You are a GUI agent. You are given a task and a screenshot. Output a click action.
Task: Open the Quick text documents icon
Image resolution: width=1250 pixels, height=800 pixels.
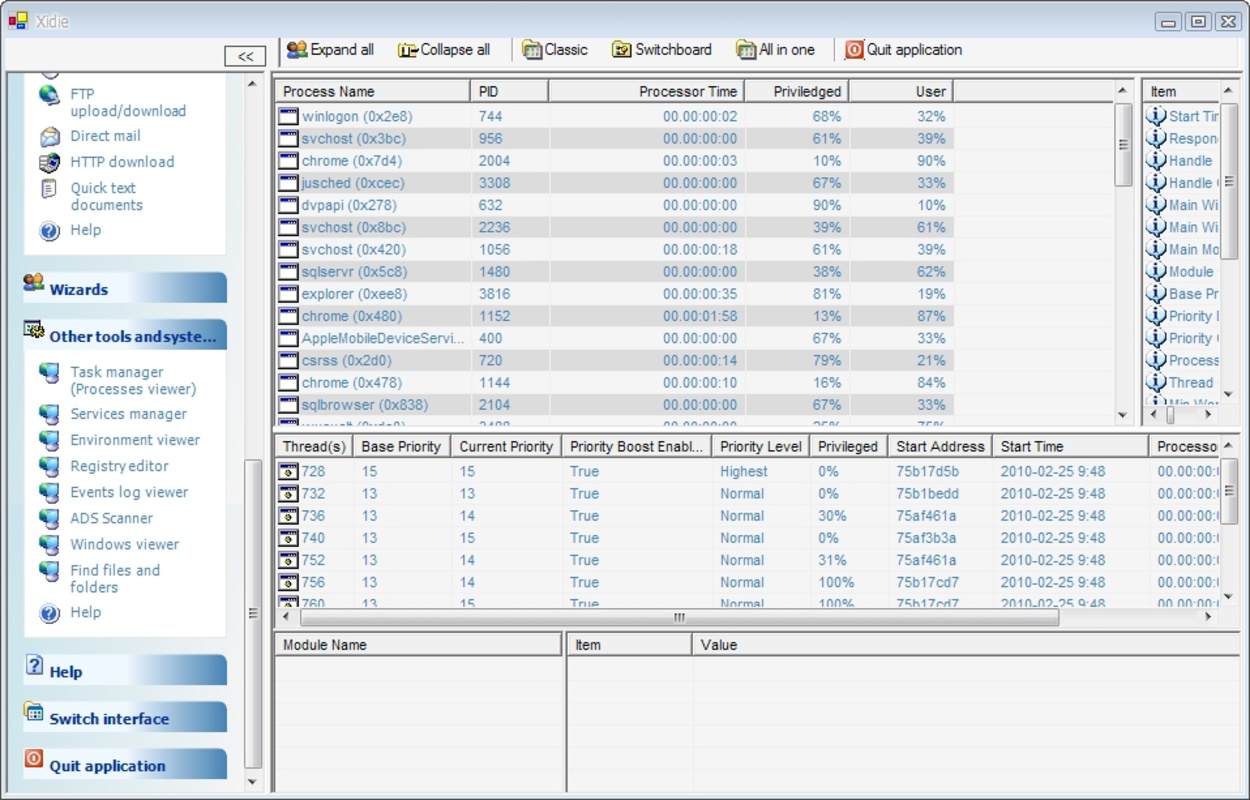pyautogui.click(x=49, y=188)
